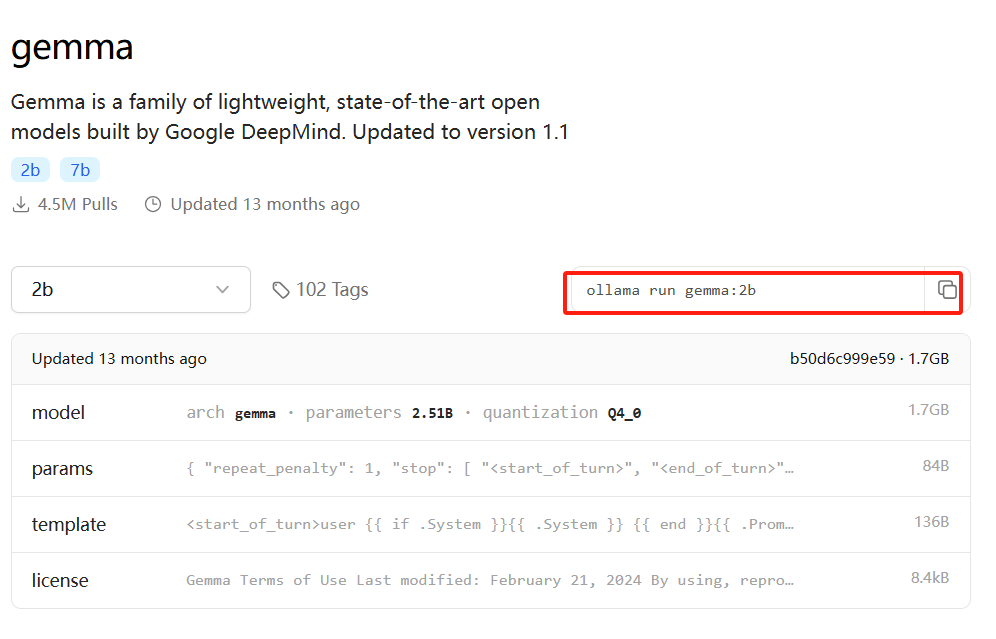Click the 7b size tag badge

coord(80,170)
